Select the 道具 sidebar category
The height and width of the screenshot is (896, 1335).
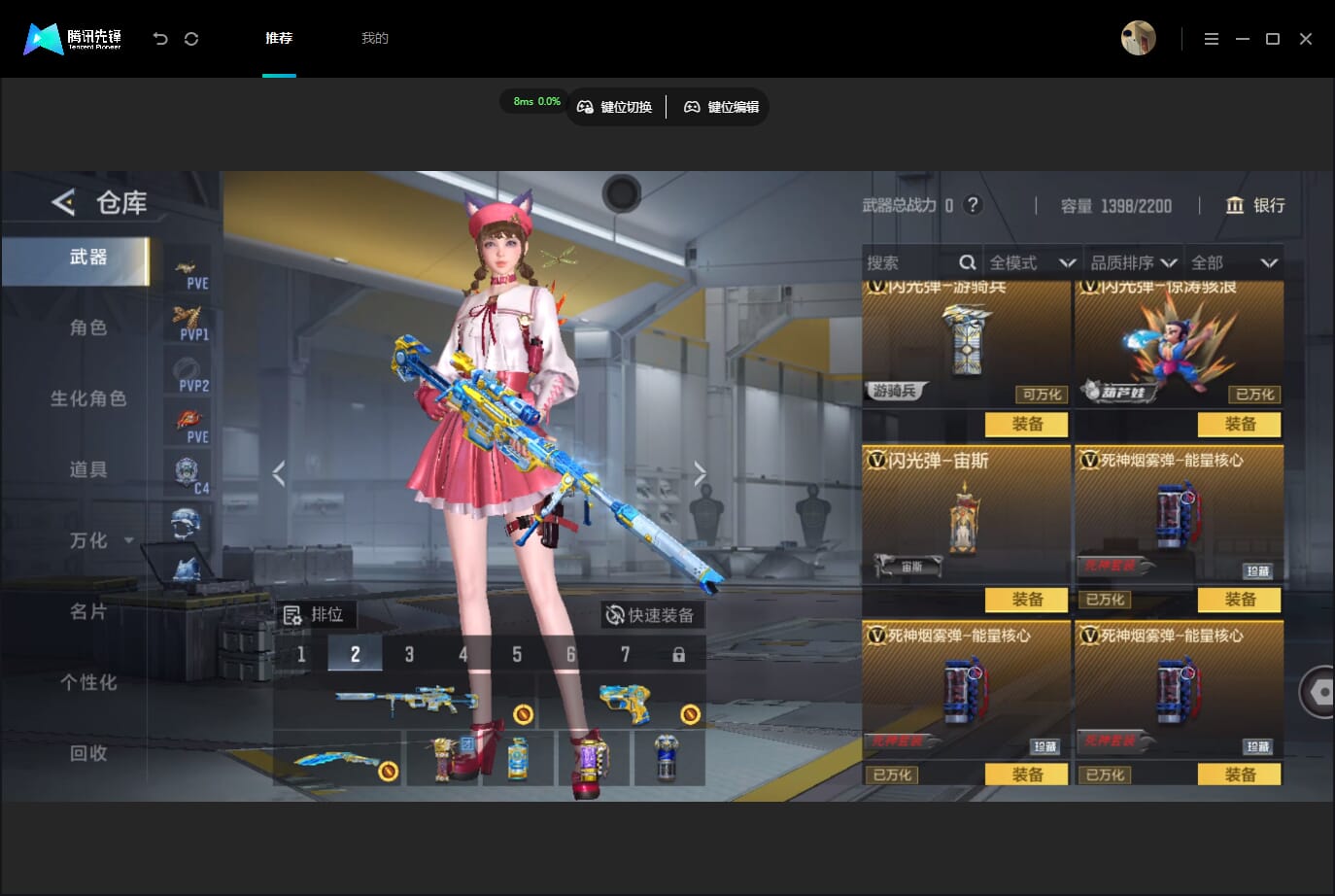88,469
